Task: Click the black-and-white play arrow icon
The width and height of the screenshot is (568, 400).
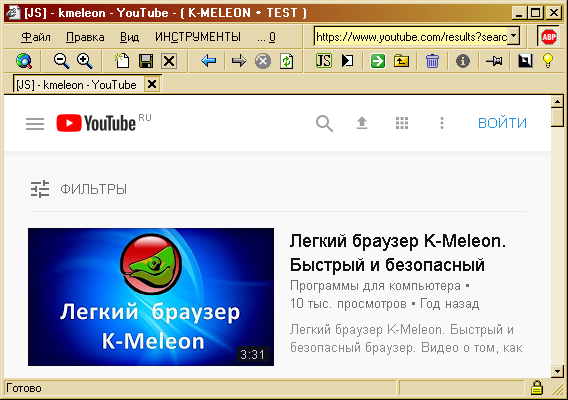Action: click(347, 61)
